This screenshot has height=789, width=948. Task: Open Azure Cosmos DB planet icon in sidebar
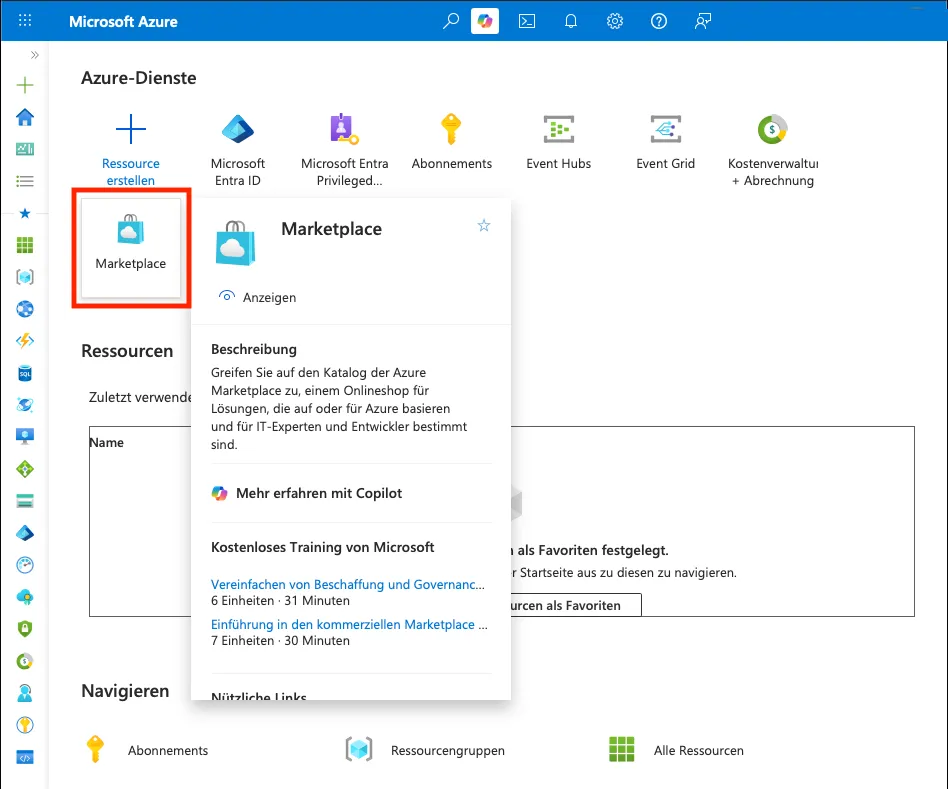25,405
